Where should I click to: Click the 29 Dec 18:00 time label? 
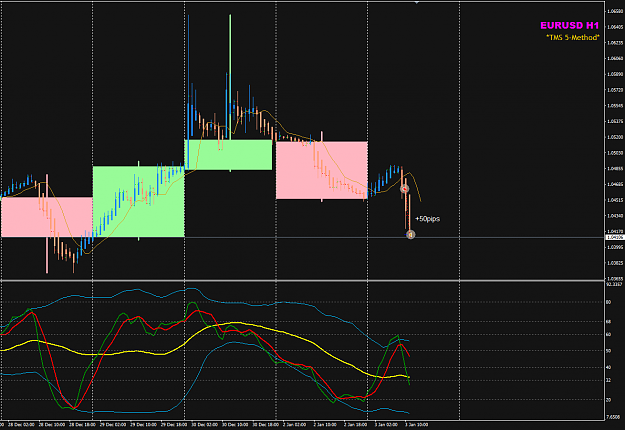[x=174, y=425]
